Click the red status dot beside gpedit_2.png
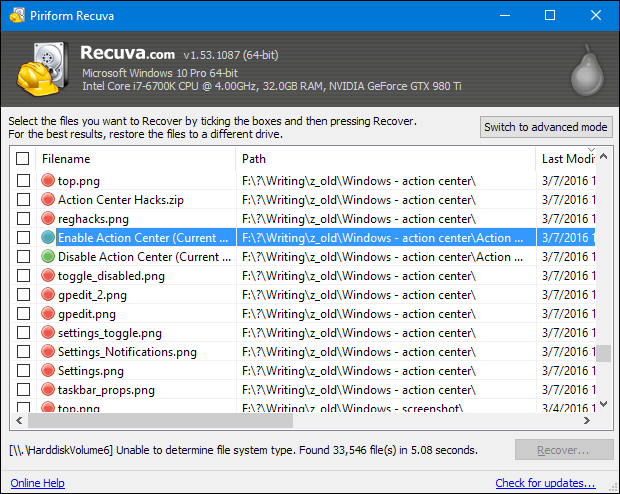Viewport: 620px width, 494px height. pos(48,294)
